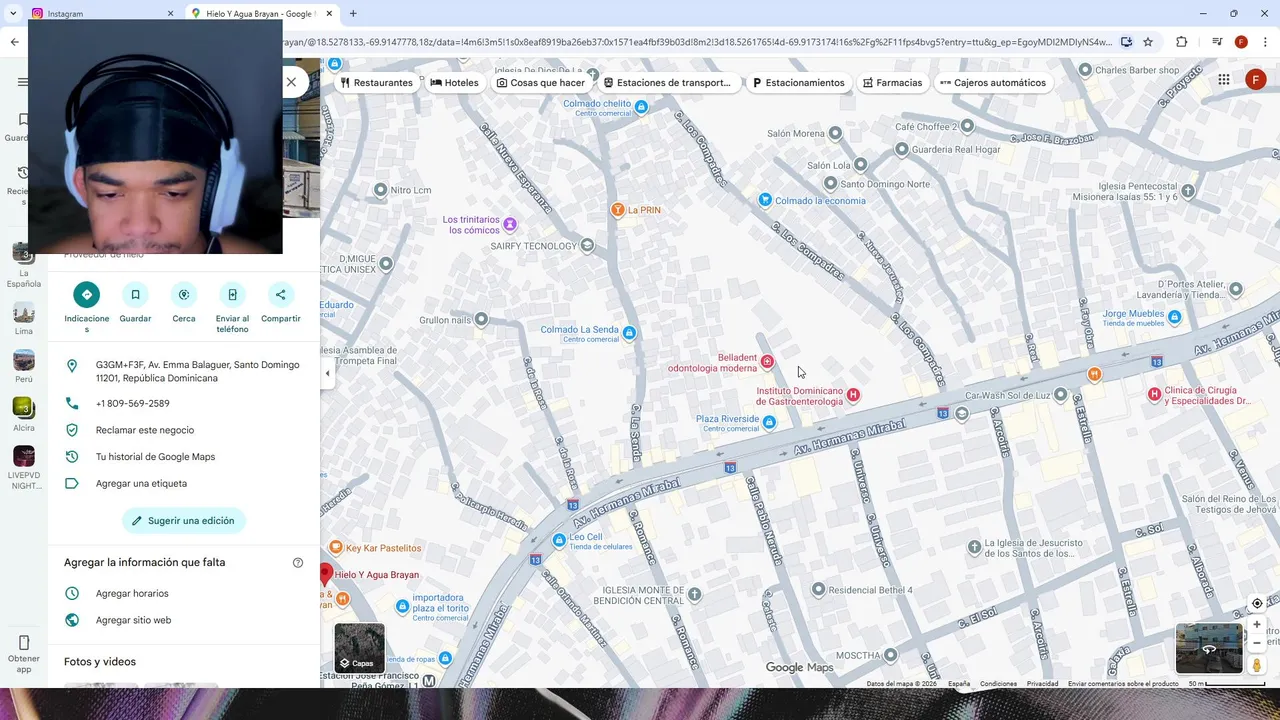Viewport: 1280px width, 720px height.
Task: Go back with browser arrow
Action: 14,42
